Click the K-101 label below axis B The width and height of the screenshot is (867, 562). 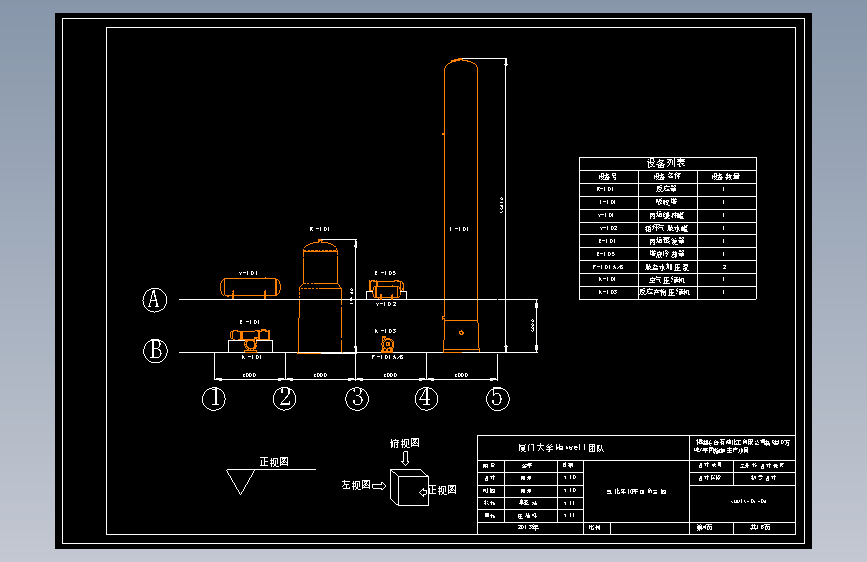[x=252, y=357]
